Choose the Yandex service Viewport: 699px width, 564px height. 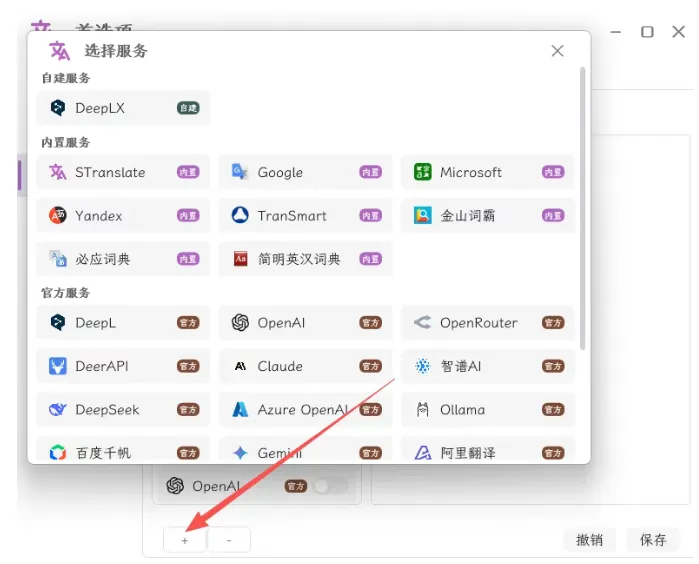coord(123,216)
